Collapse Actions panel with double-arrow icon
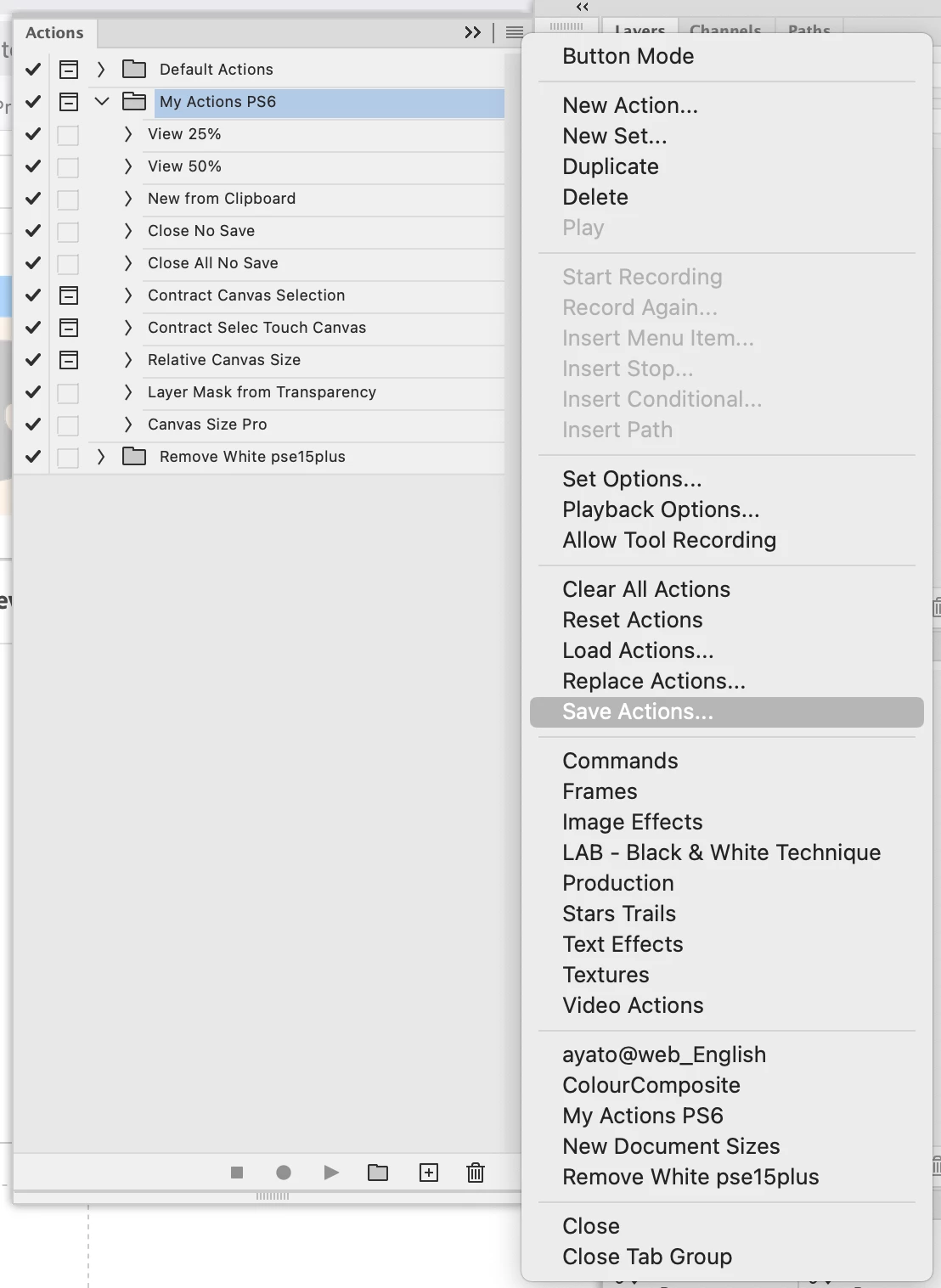This screenshot has width=941, height=1288. 473,32
